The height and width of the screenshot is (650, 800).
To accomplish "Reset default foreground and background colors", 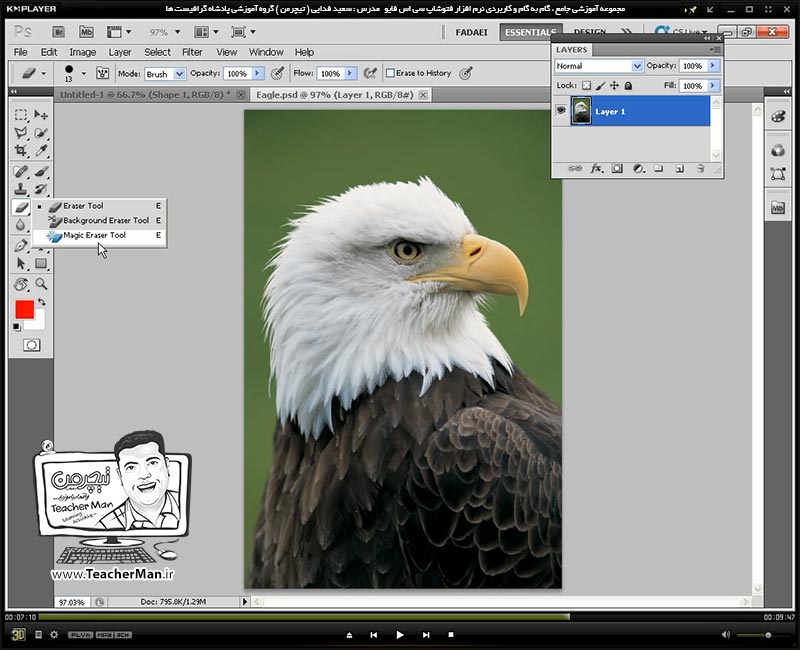I will click(x=17, y=327).
